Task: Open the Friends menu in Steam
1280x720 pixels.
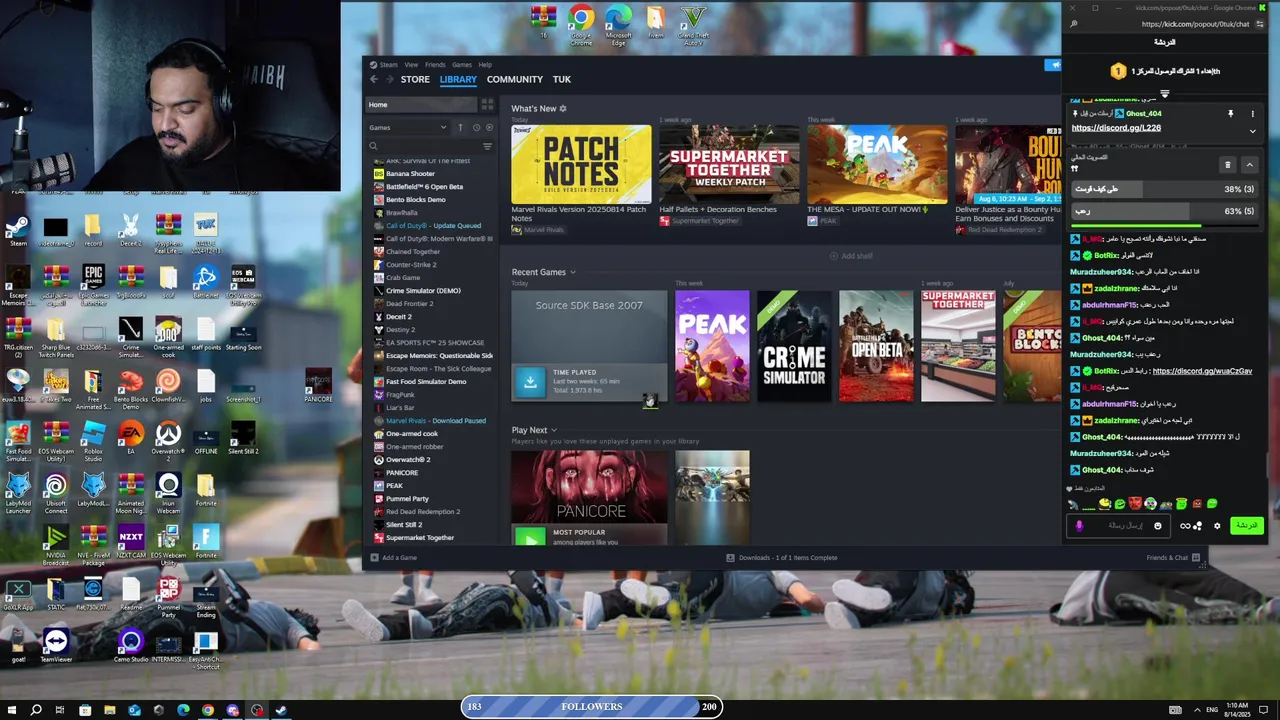Action: [x=435, y=64]
